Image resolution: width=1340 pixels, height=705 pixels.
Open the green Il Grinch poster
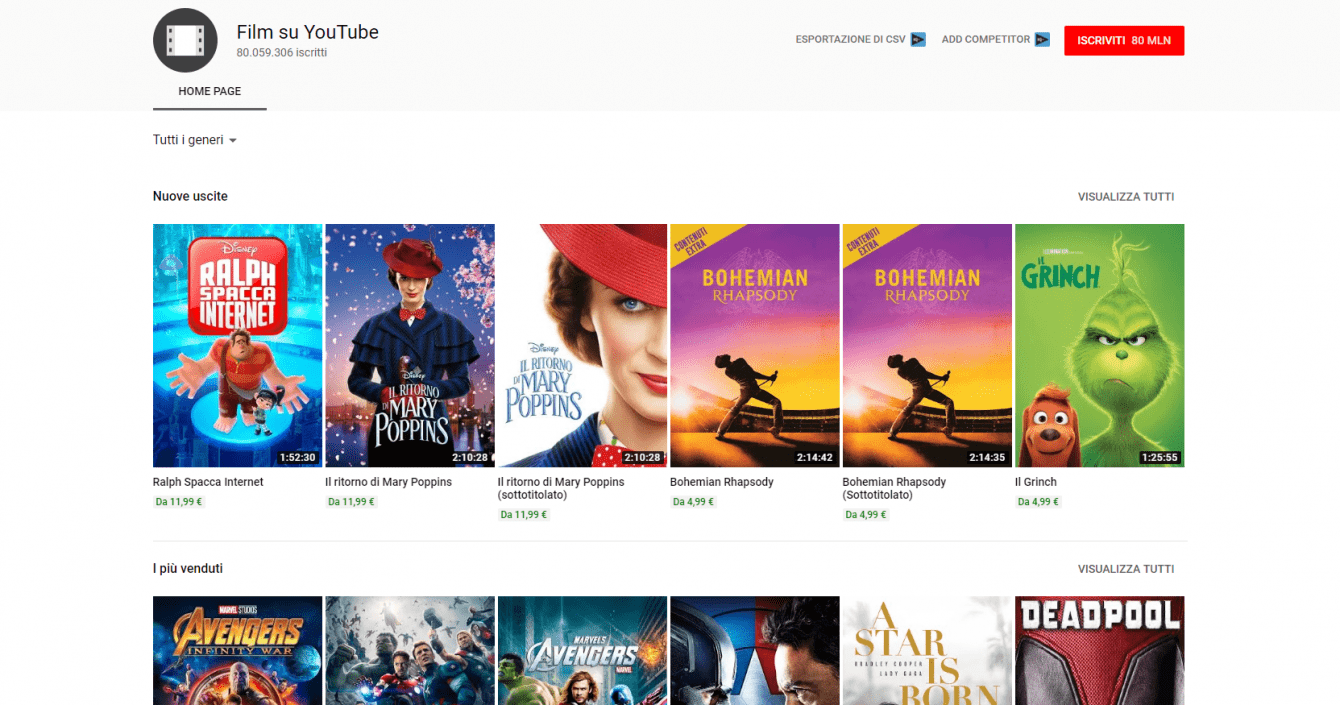1100,345
